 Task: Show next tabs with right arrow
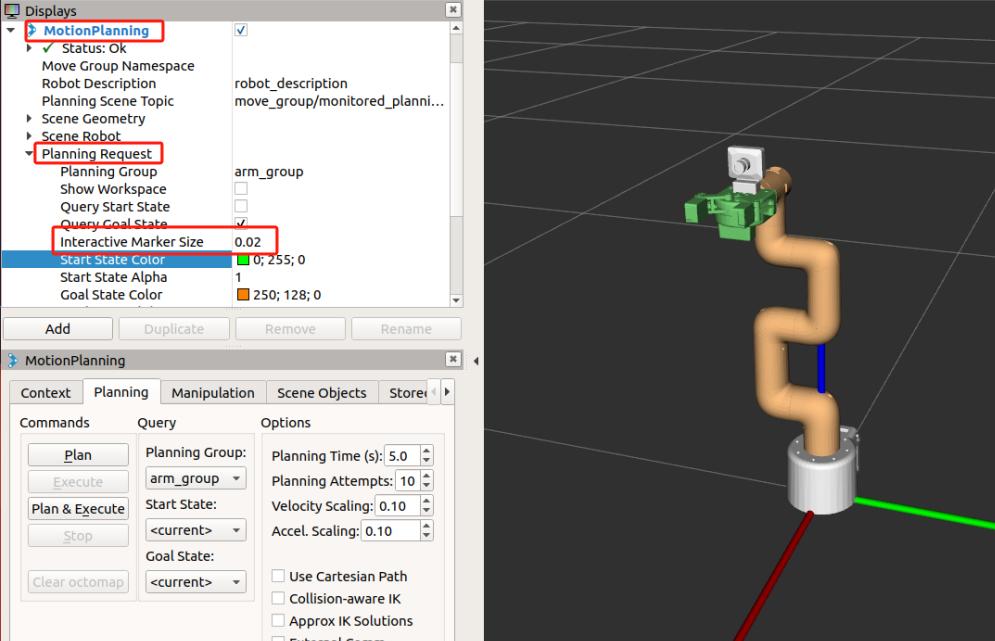coord(447,392)
